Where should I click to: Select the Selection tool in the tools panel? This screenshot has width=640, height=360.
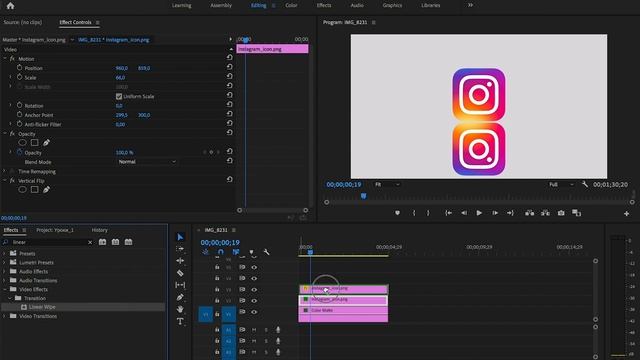(180, 237)
